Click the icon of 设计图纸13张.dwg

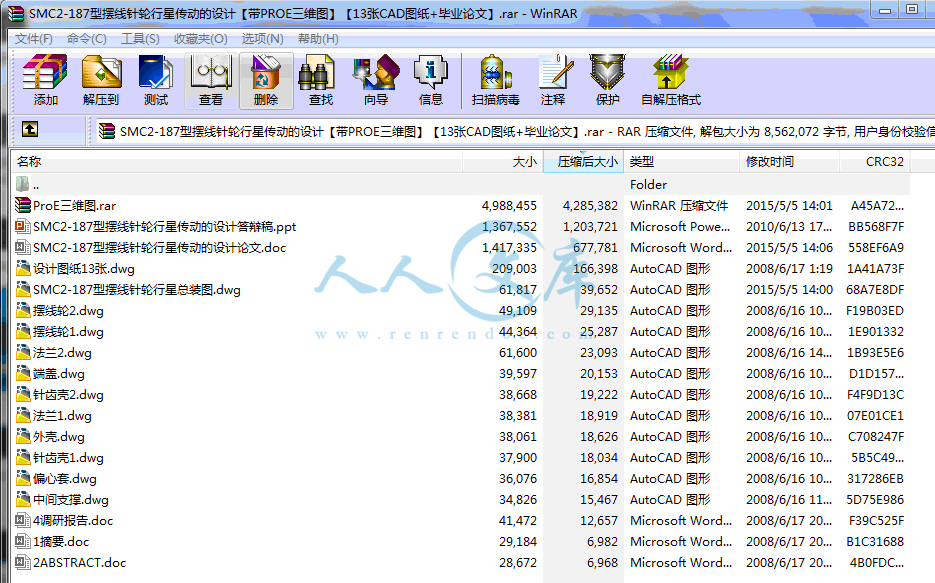point(23,269)
